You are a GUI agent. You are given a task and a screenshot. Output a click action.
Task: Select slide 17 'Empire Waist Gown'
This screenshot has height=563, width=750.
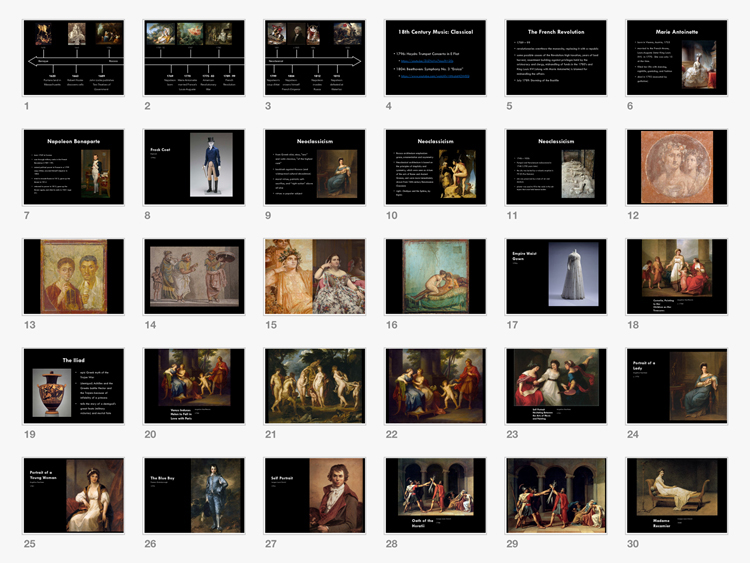[556, 276]
